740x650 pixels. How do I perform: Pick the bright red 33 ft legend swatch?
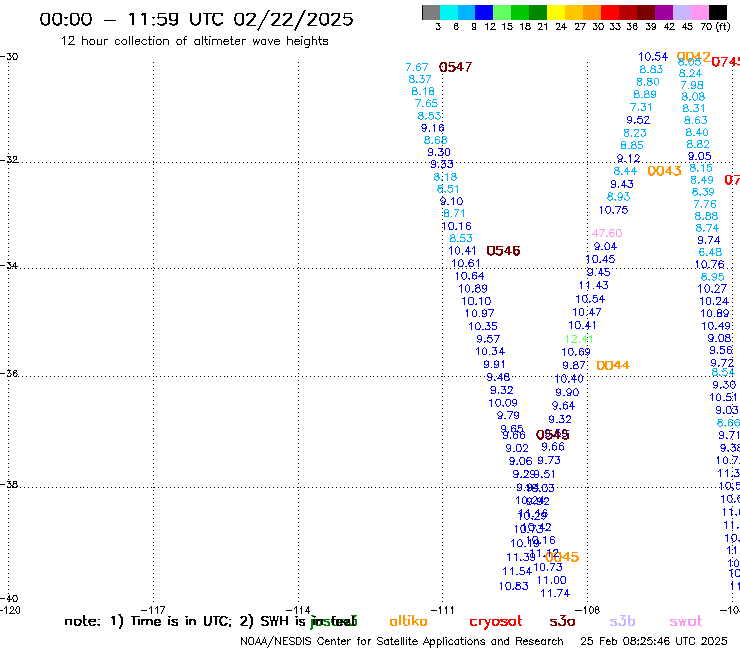[610, 12]
